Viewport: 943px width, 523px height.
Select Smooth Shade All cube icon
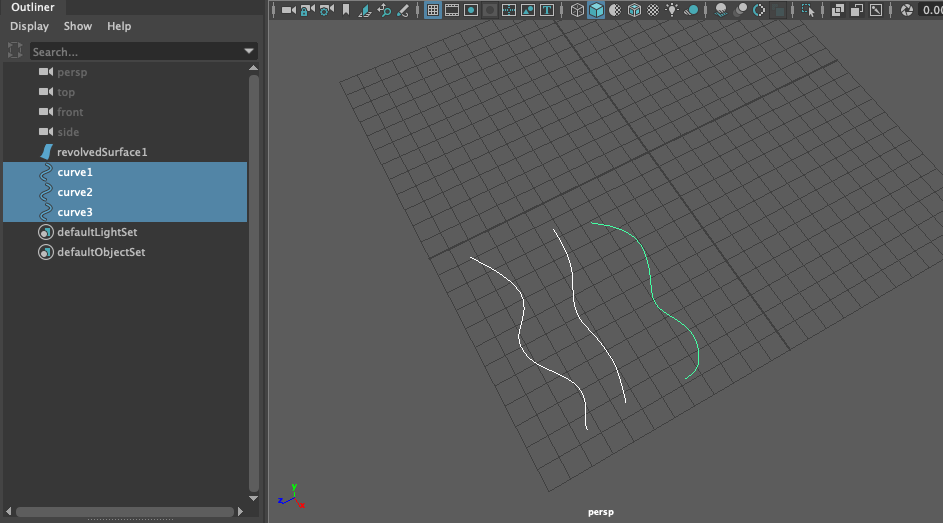click(x=596, y=10)
